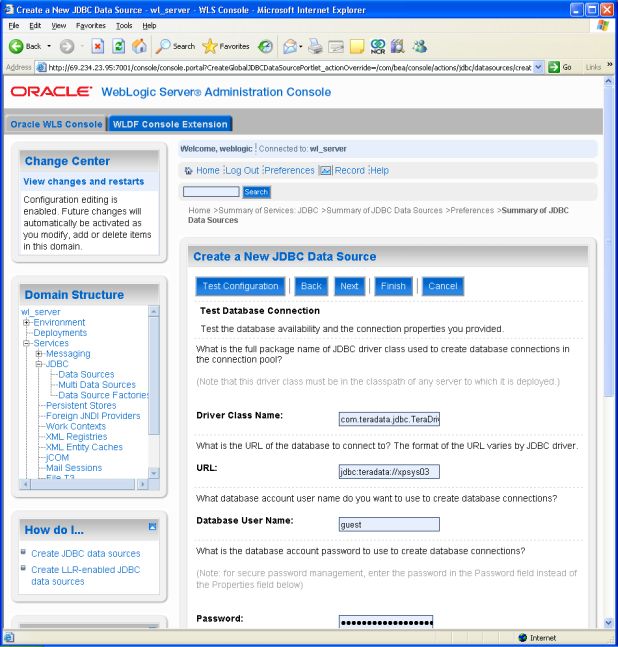Expand the Environment tree node

tap(27, 323)
